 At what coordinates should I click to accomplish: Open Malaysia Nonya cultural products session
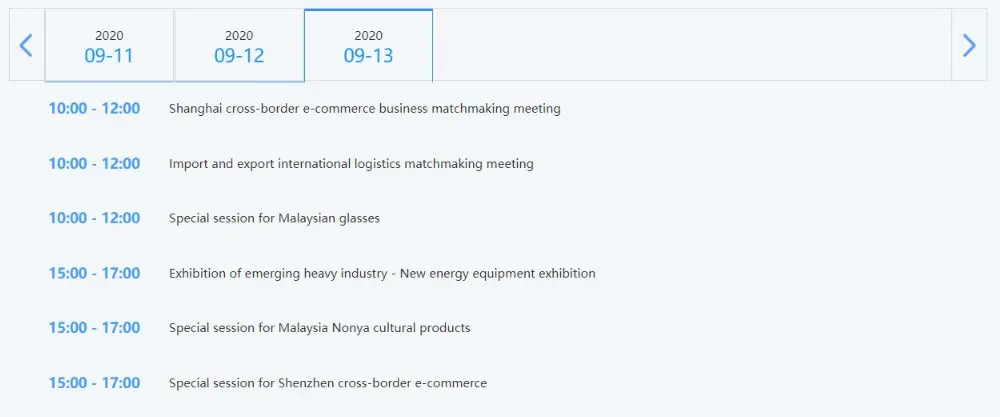click(x=319, y=328)
